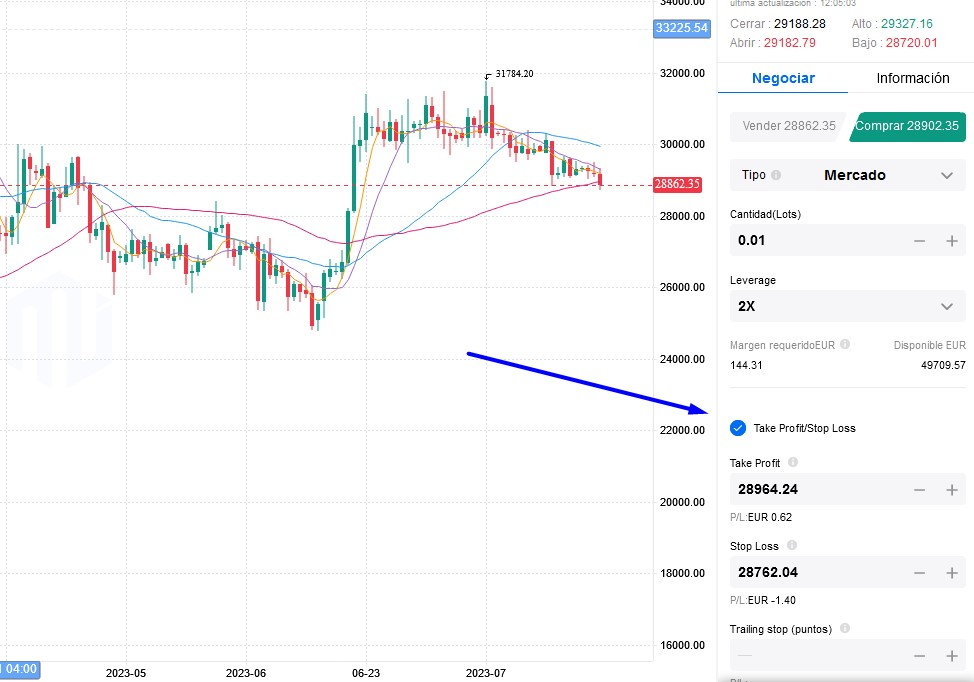Expand the Leverage 2X dropdown

click(x=847, y=306)
